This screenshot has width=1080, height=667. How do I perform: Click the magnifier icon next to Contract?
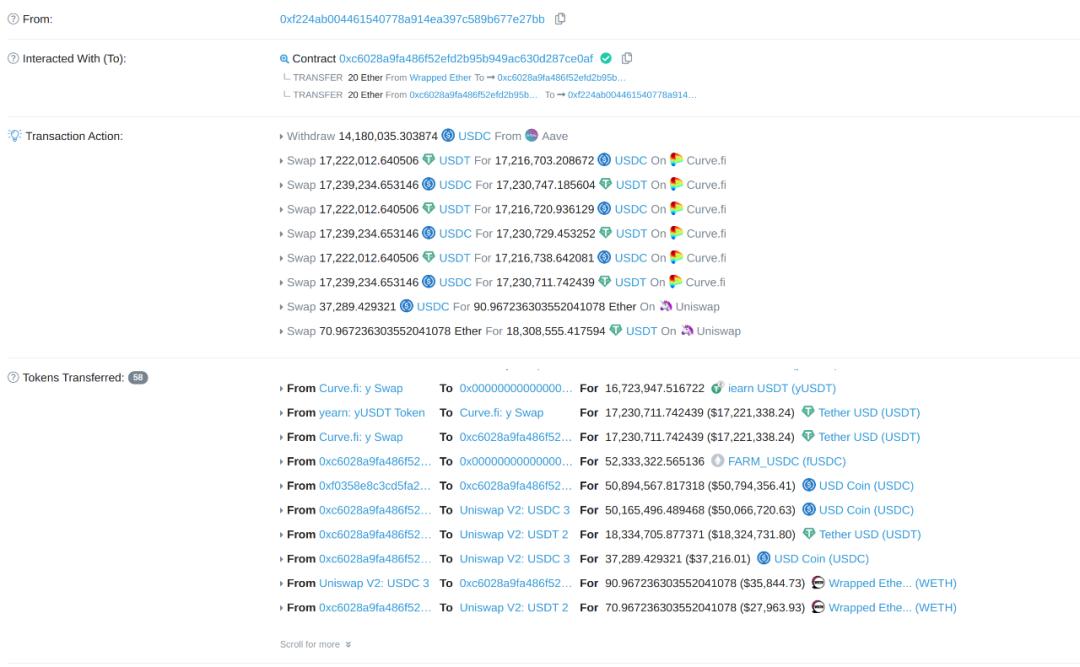coord(284,59)
